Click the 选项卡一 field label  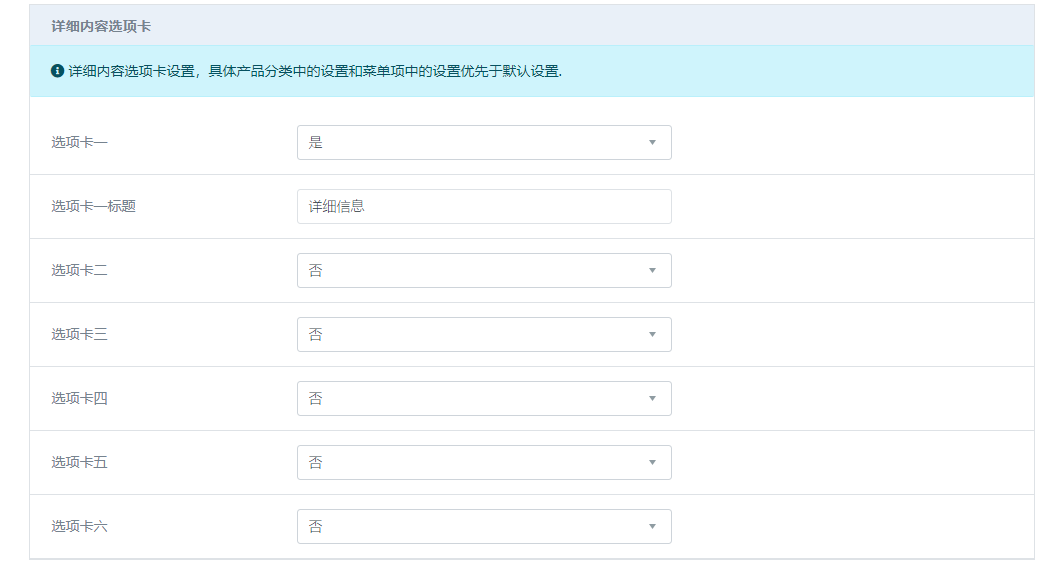(x=79, y=143)
